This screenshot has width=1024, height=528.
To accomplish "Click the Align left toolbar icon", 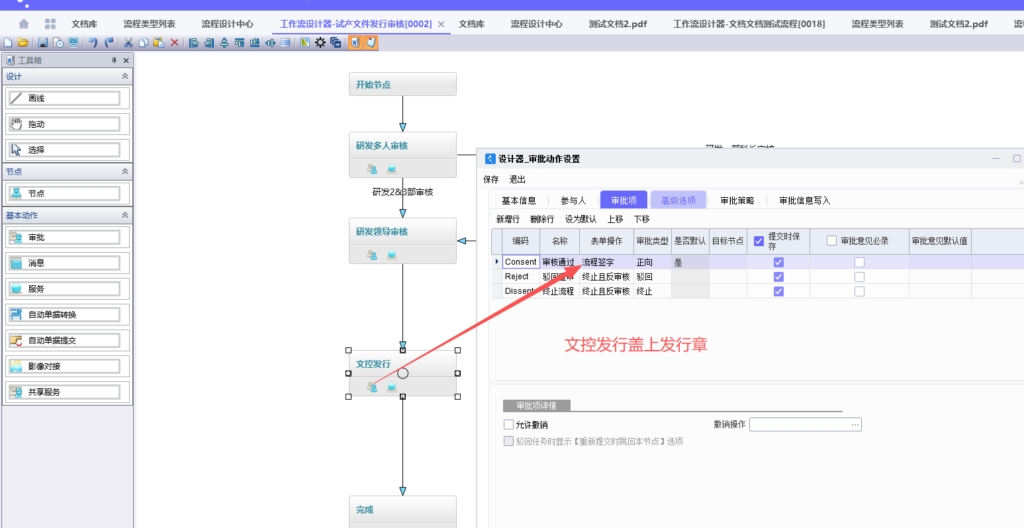I will 193,42.
